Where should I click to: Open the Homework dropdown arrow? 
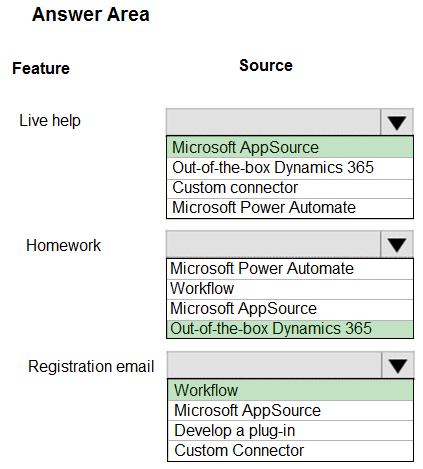(x=396, y=244)
